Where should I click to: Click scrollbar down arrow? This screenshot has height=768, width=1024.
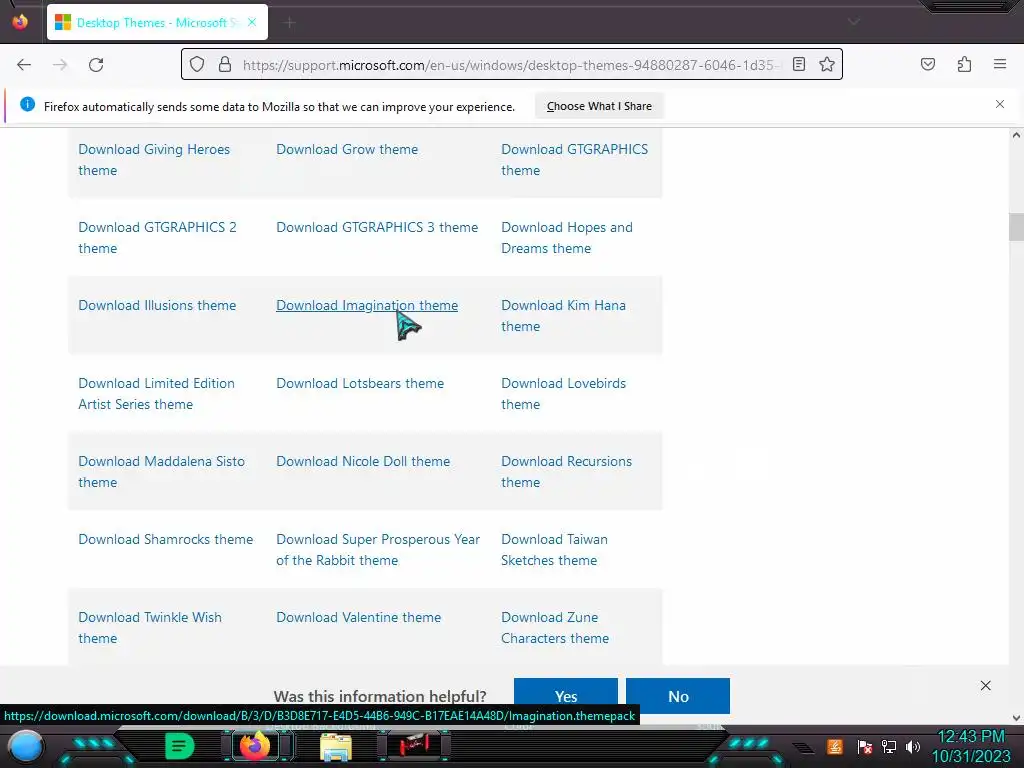click(1016, 718)
